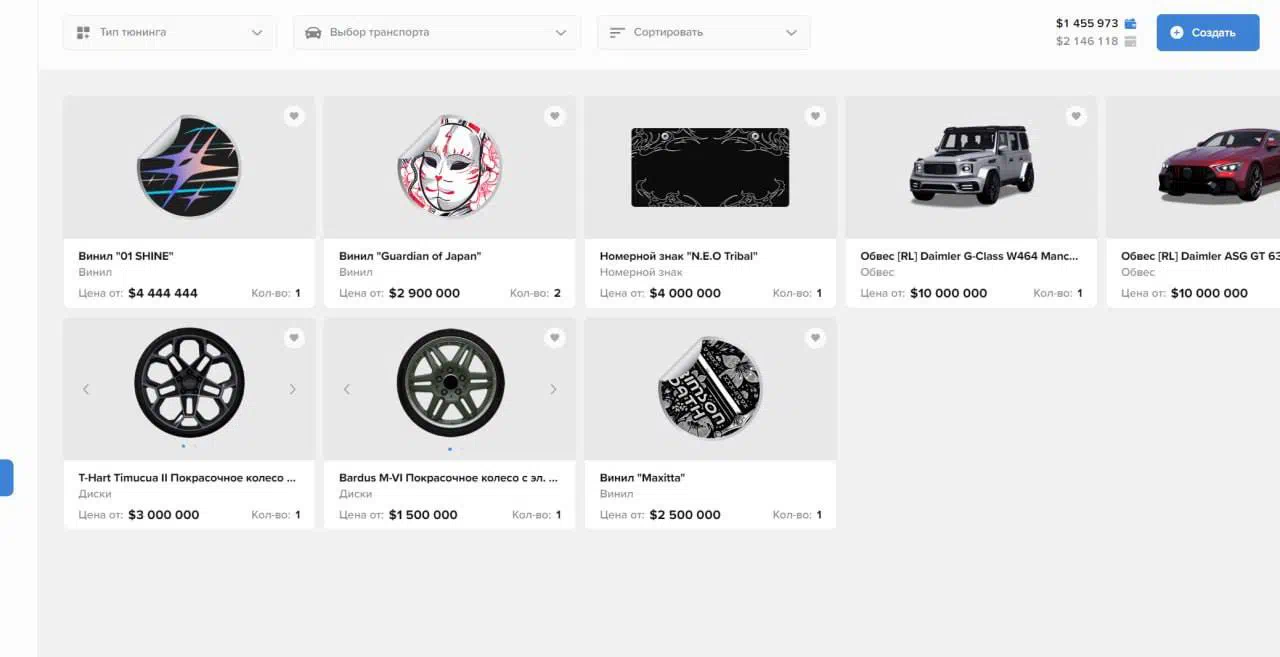Click heart icon on Daimler G-Class card
Screen dimensions: 1280x657
pyautogui.click(x=1076, y=116)
